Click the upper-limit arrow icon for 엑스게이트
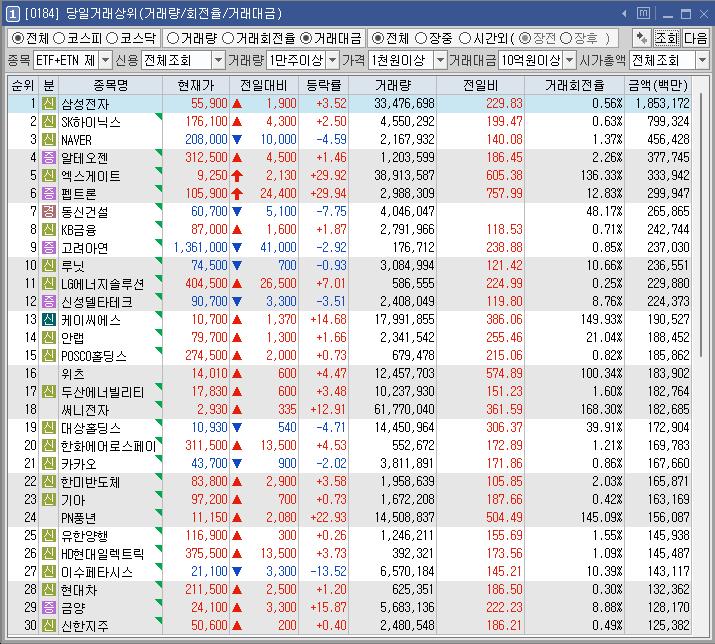This screenshot has height=644, width=715. point(237,176)
